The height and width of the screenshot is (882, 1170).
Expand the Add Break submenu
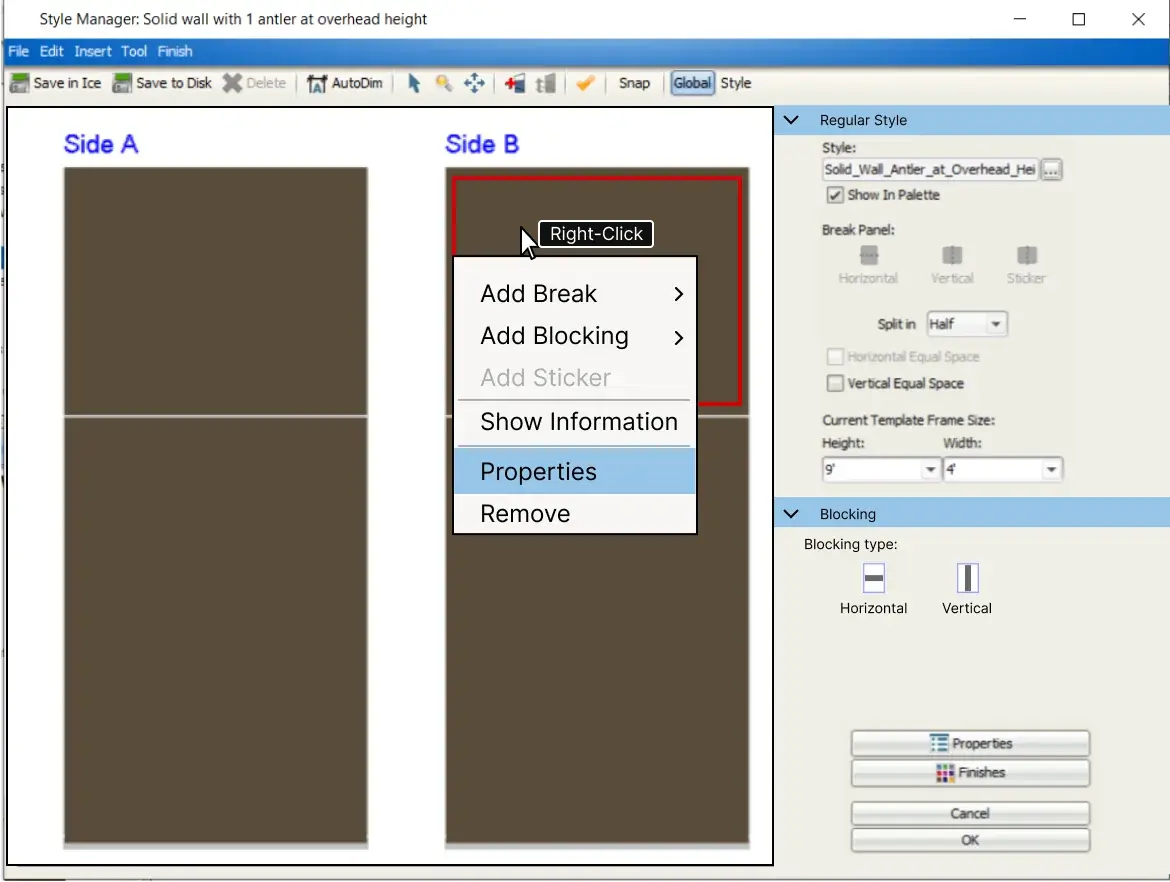[x=575, y=294]
